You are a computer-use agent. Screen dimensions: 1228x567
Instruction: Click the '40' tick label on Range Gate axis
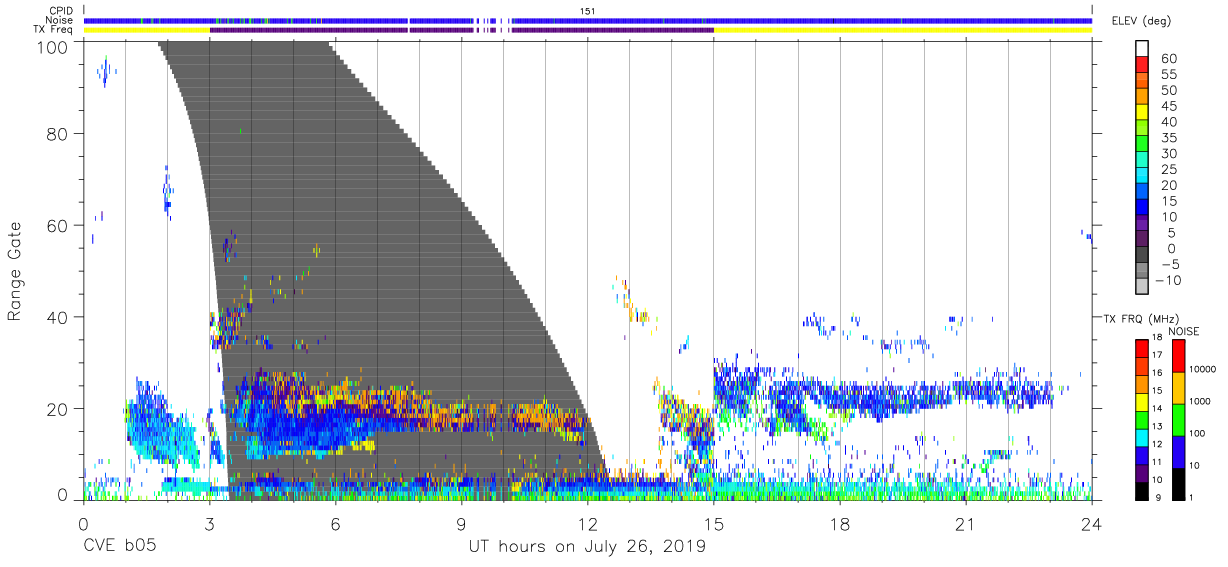tap(59, 317)
